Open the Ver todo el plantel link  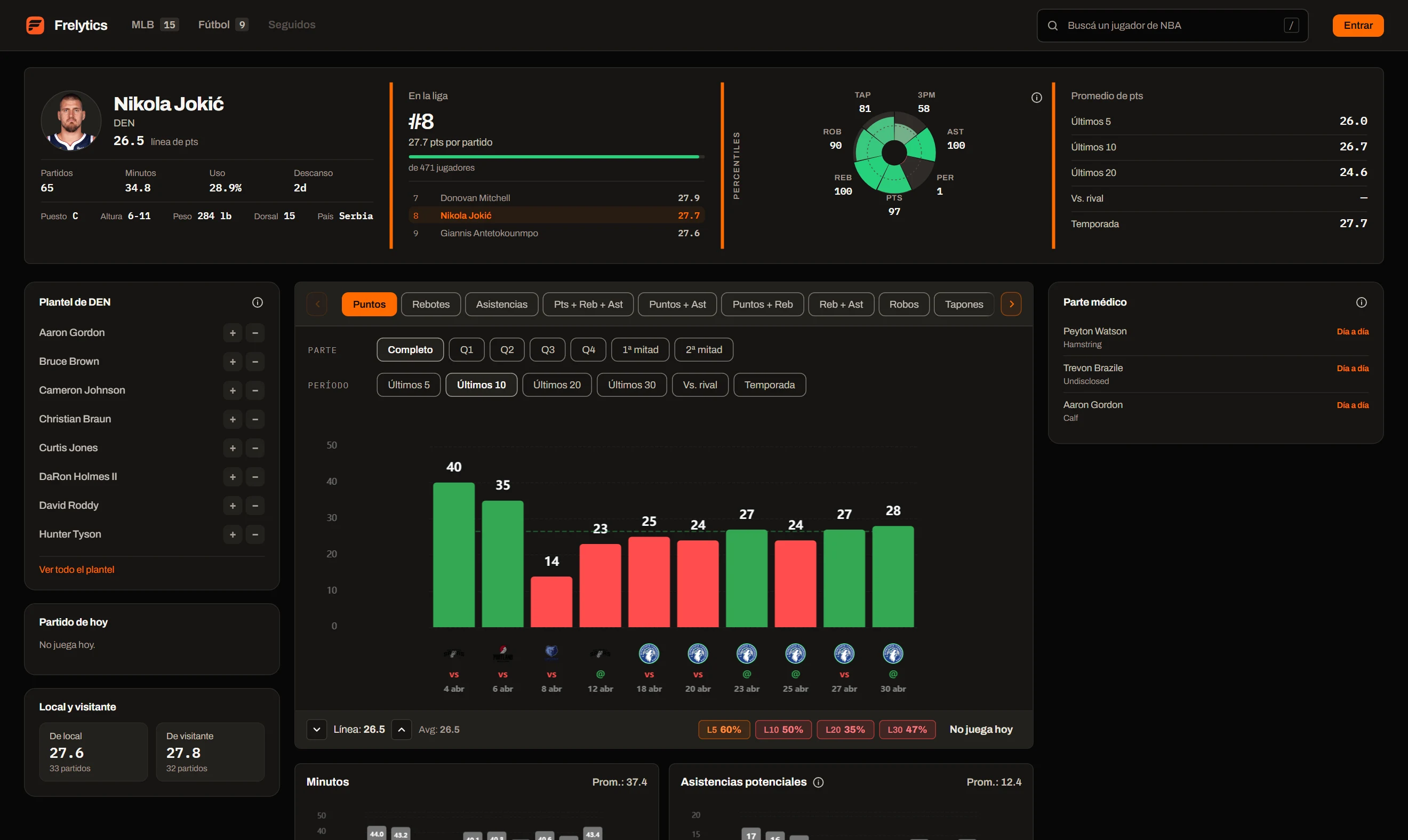[x=76, y=570]
